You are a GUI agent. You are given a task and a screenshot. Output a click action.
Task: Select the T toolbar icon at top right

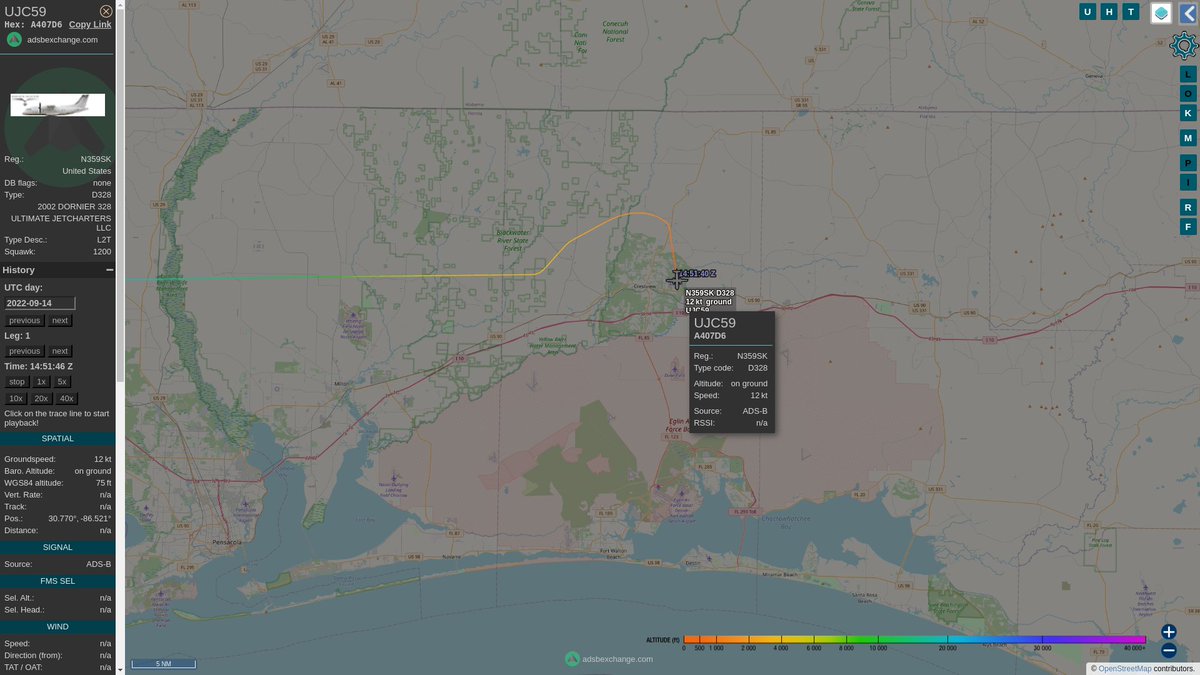[1133, 11]
